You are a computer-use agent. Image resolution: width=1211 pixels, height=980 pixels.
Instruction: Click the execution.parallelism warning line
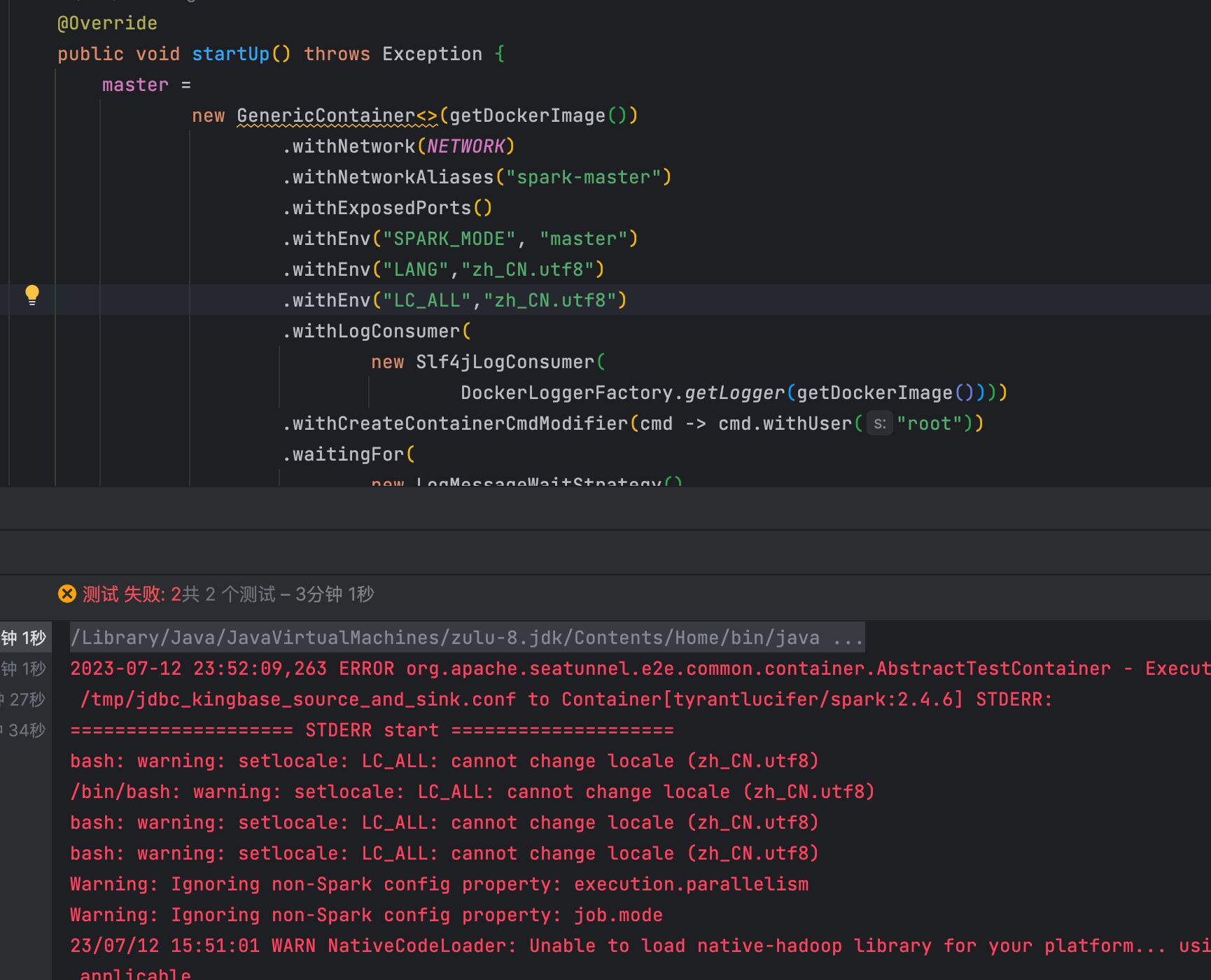point(440,884)
